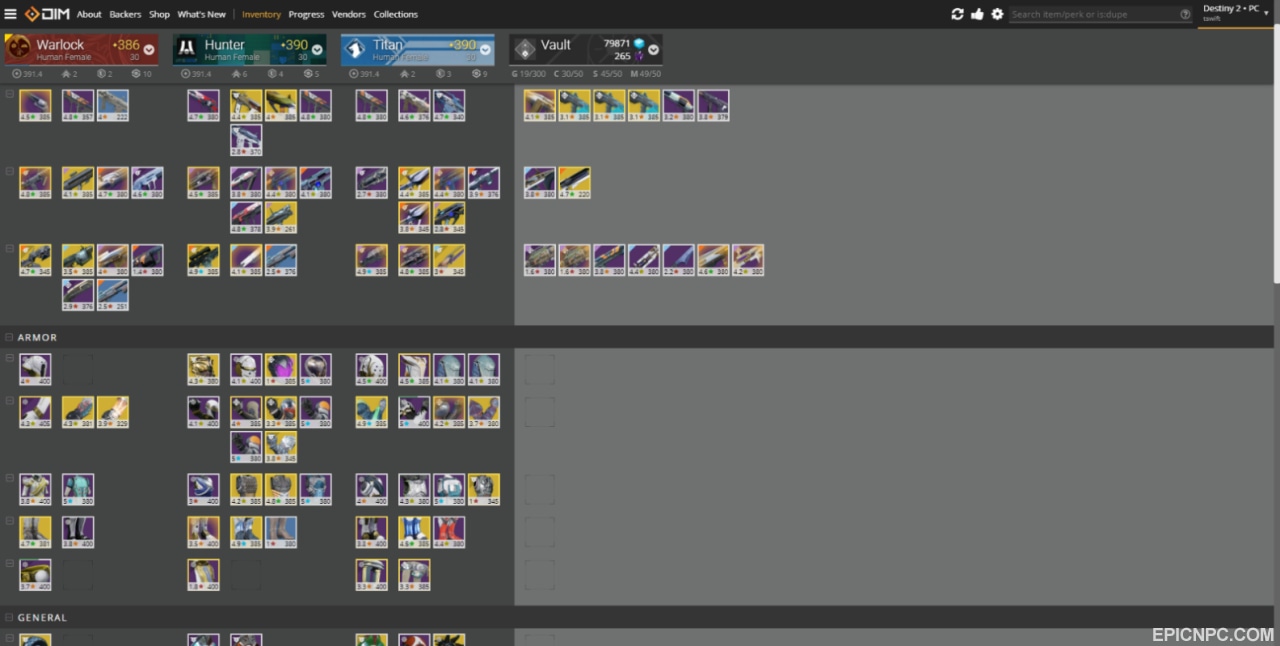Open the hamburger menu next to DIM logo

tap(11, 14)
